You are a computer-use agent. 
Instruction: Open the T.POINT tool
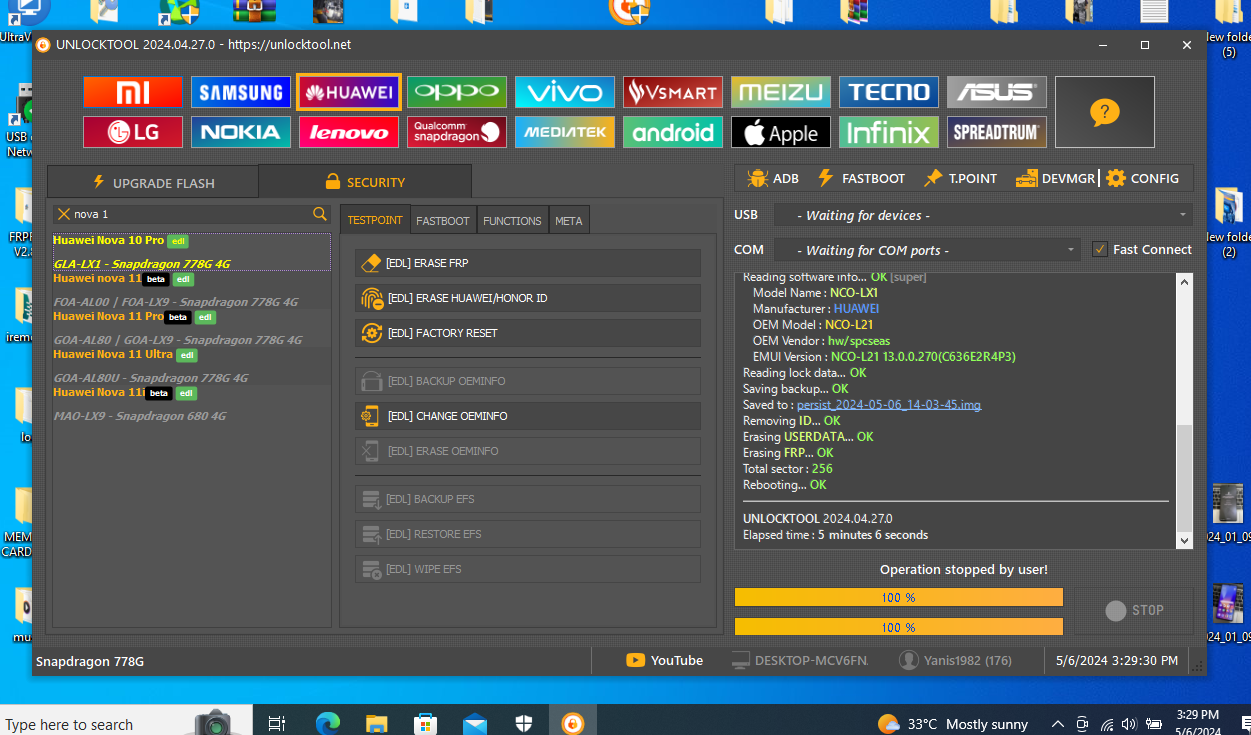tap(960, 178)
